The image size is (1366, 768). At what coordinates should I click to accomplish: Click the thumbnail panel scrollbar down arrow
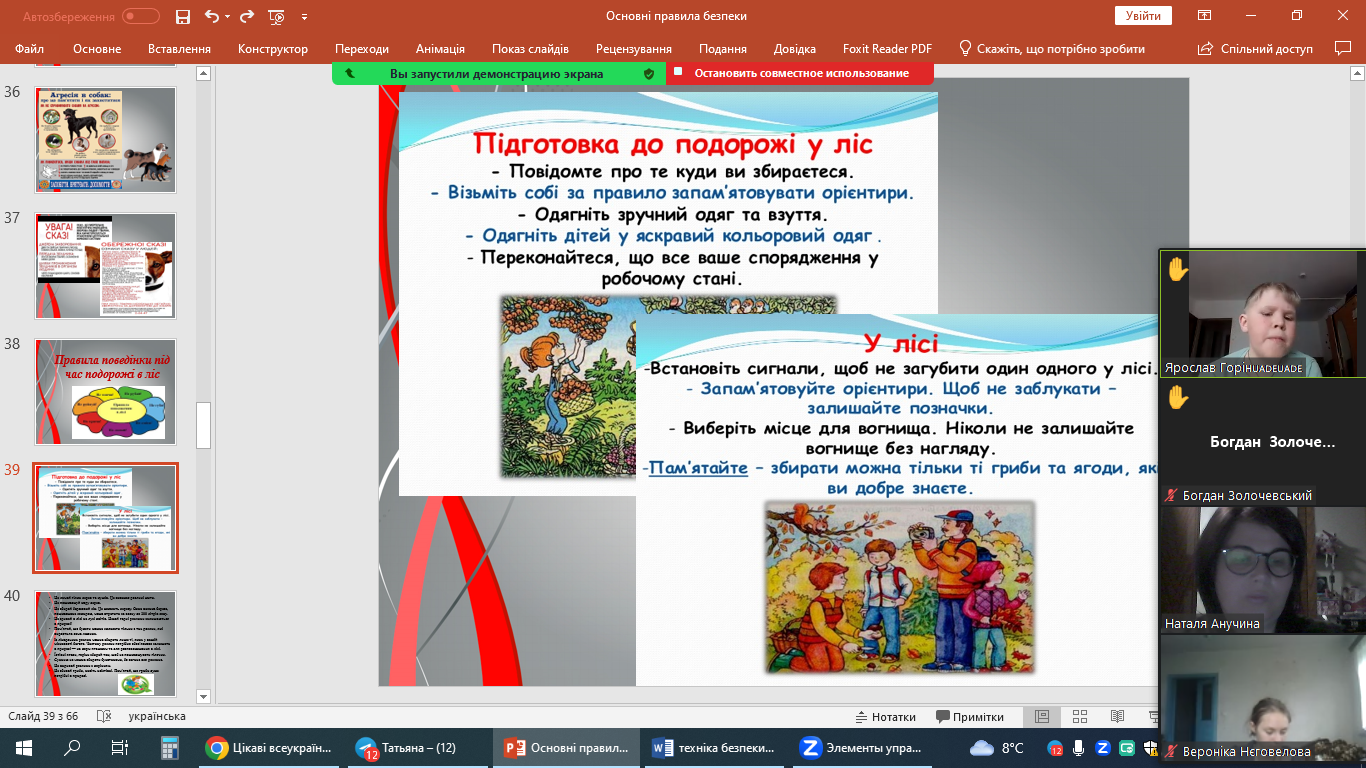(x=203, y=696)
